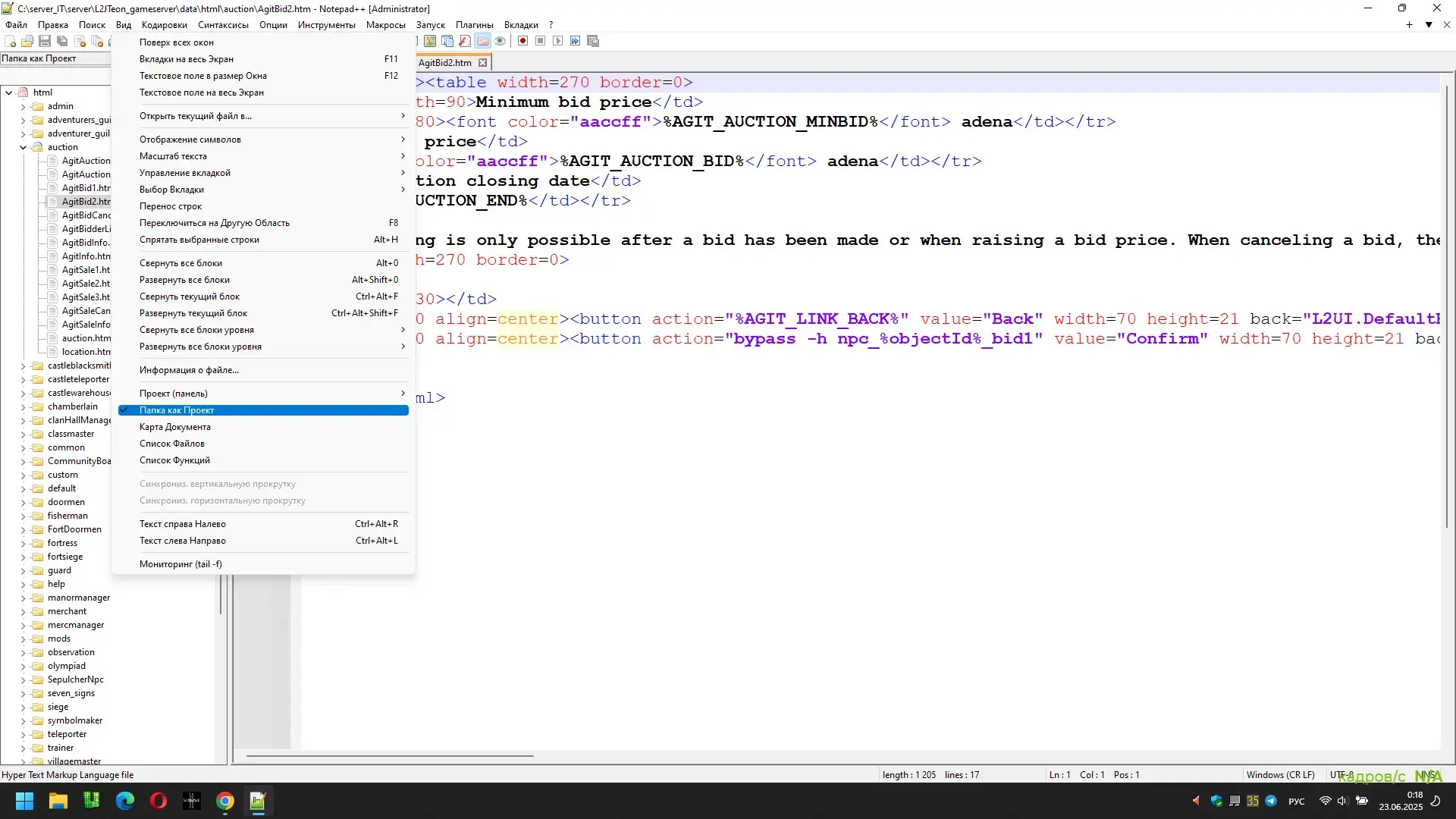The width and height of the screenshot is (1456, 819).
Task: Toggle 'Список Файлов' panel
Action: [263, 444]
